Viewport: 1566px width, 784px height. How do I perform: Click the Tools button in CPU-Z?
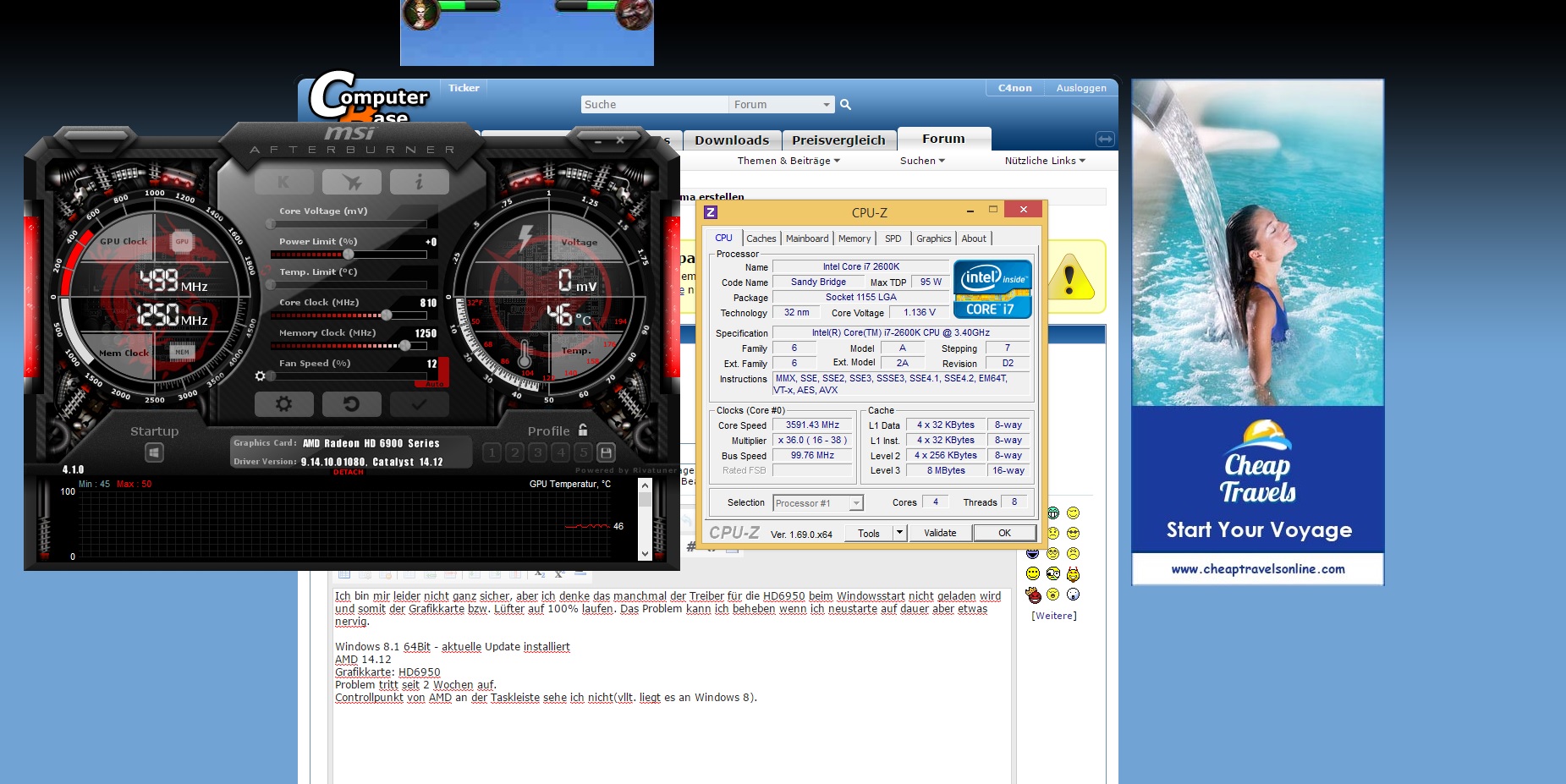pyautogui.click(x=869, y=533)
